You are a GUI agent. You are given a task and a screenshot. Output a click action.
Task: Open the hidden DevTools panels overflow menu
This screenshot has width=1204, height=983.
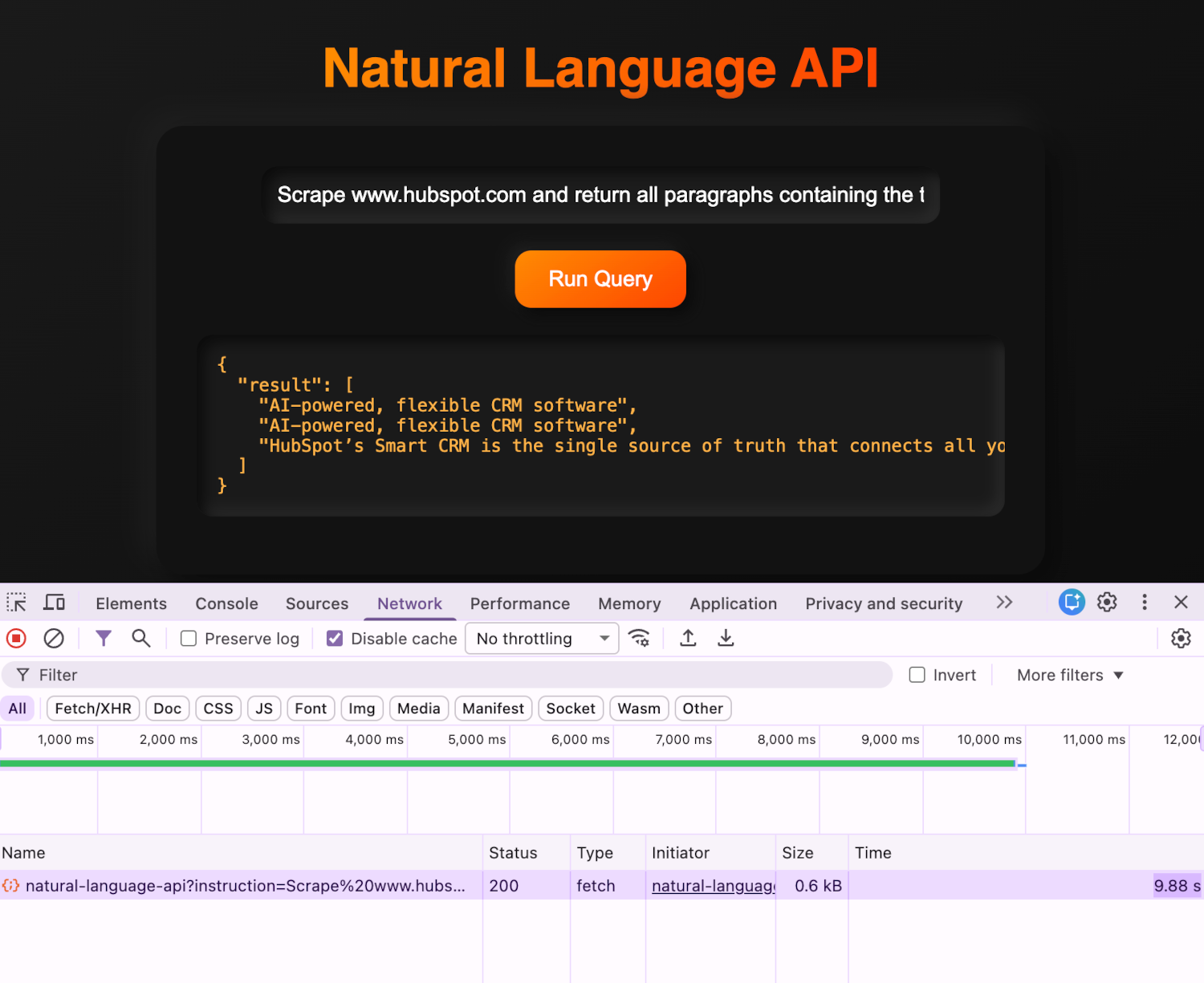(x=1004, y=602)
